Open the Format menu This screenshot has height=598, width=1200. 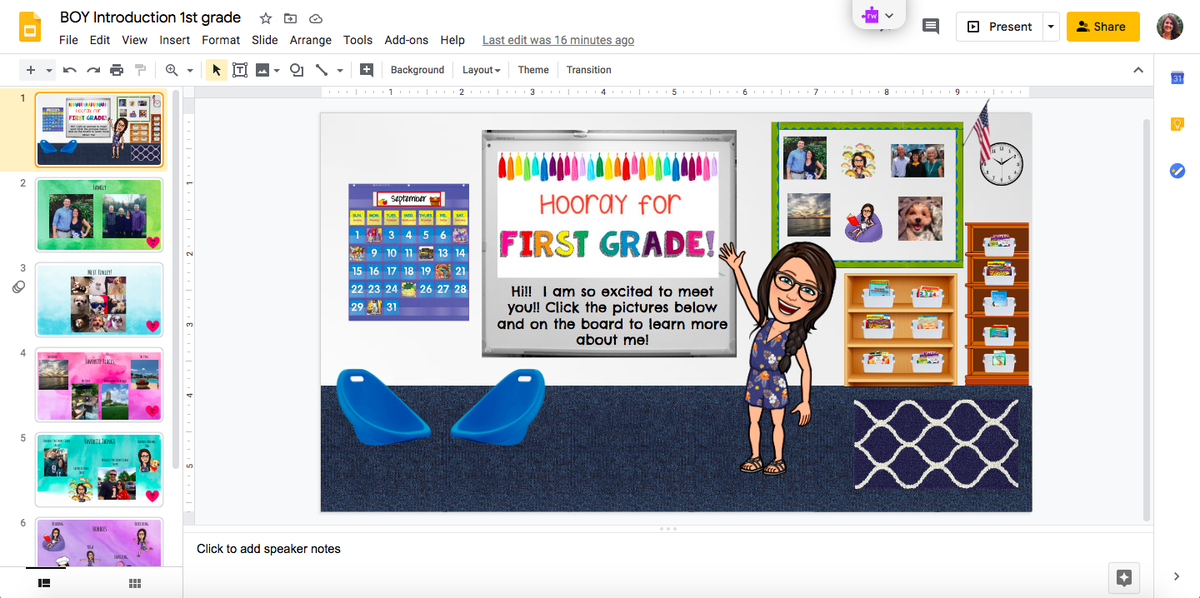tap(221, 40)
